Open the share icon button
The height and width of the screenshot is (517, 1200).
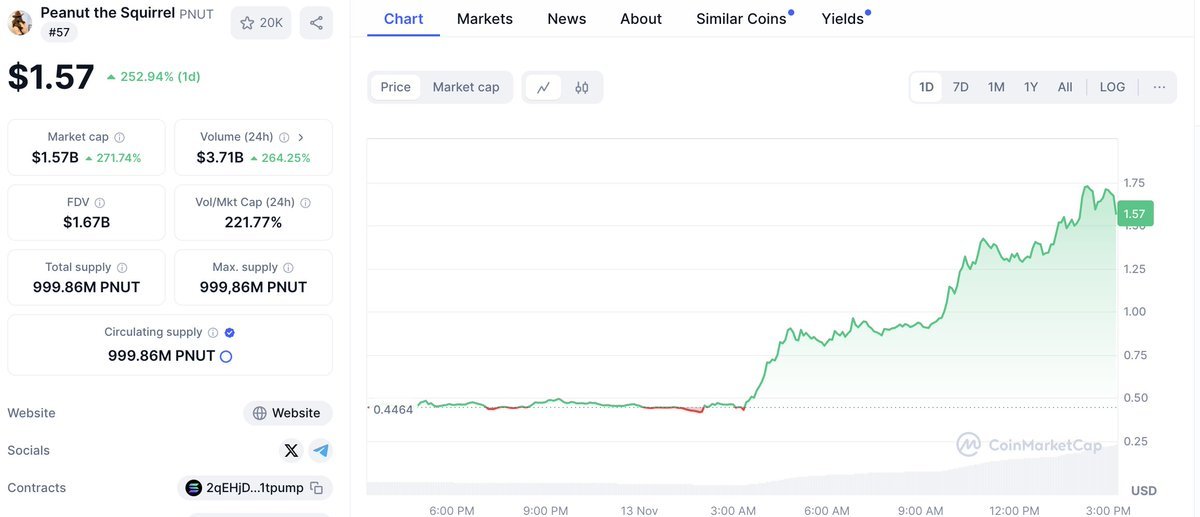[x=316, y=23]
